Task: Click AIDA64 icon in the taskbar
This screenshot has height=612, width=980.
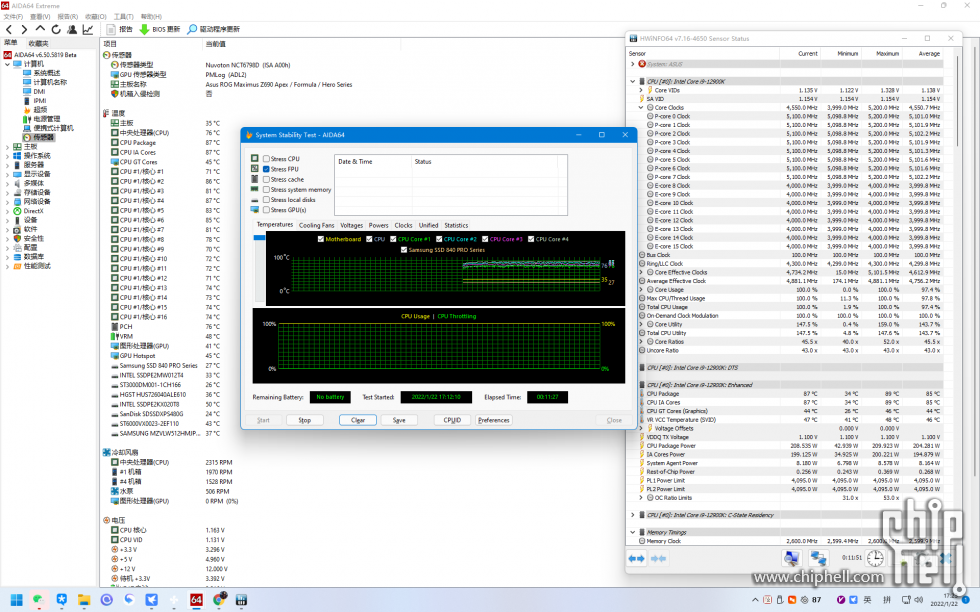Action: [196, 600]
